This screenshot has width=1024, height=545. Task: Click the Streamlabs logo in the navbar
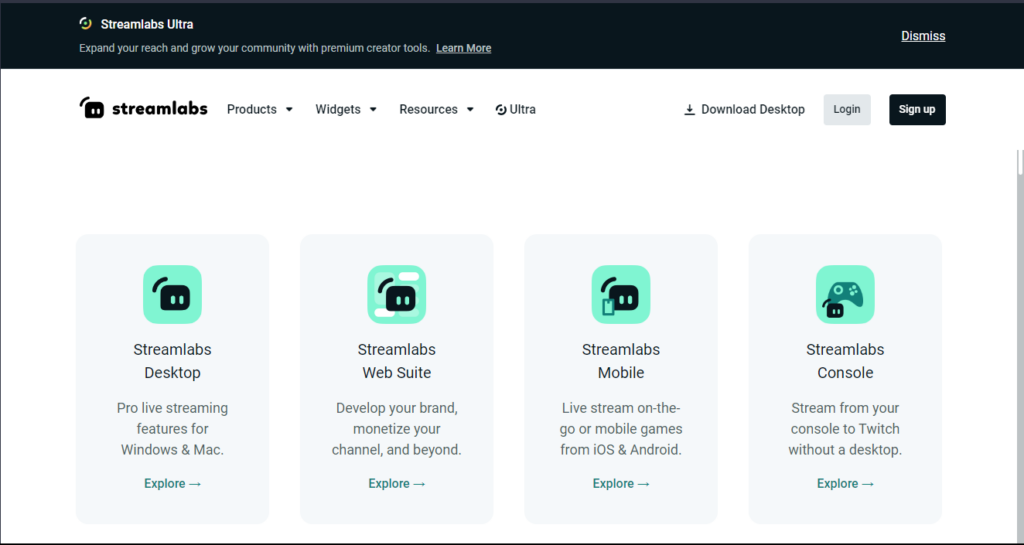143,109
